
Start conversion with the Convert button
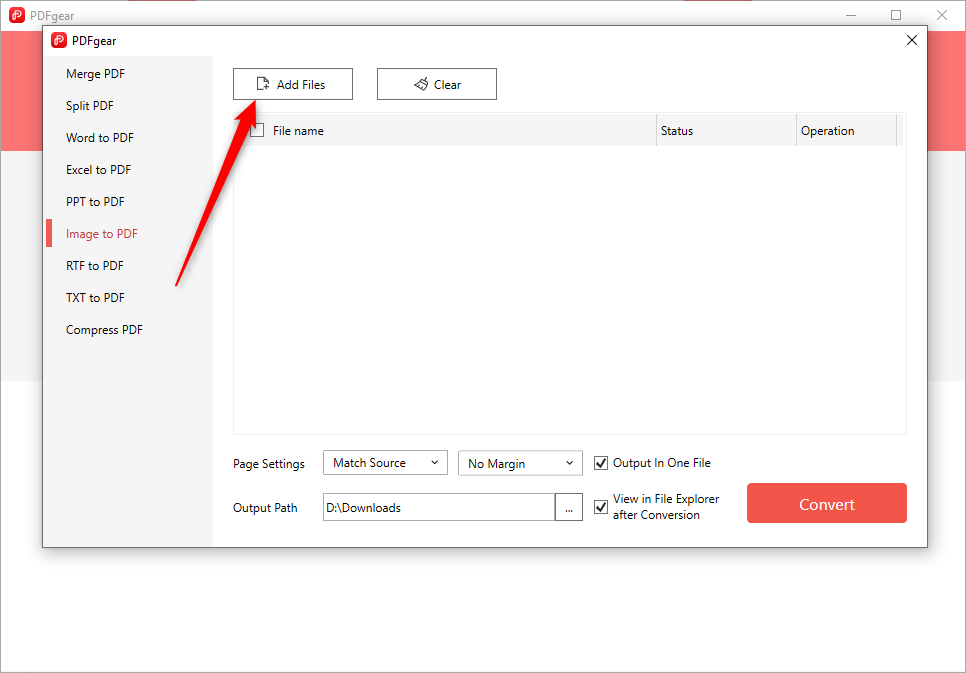tap(827, 504)
